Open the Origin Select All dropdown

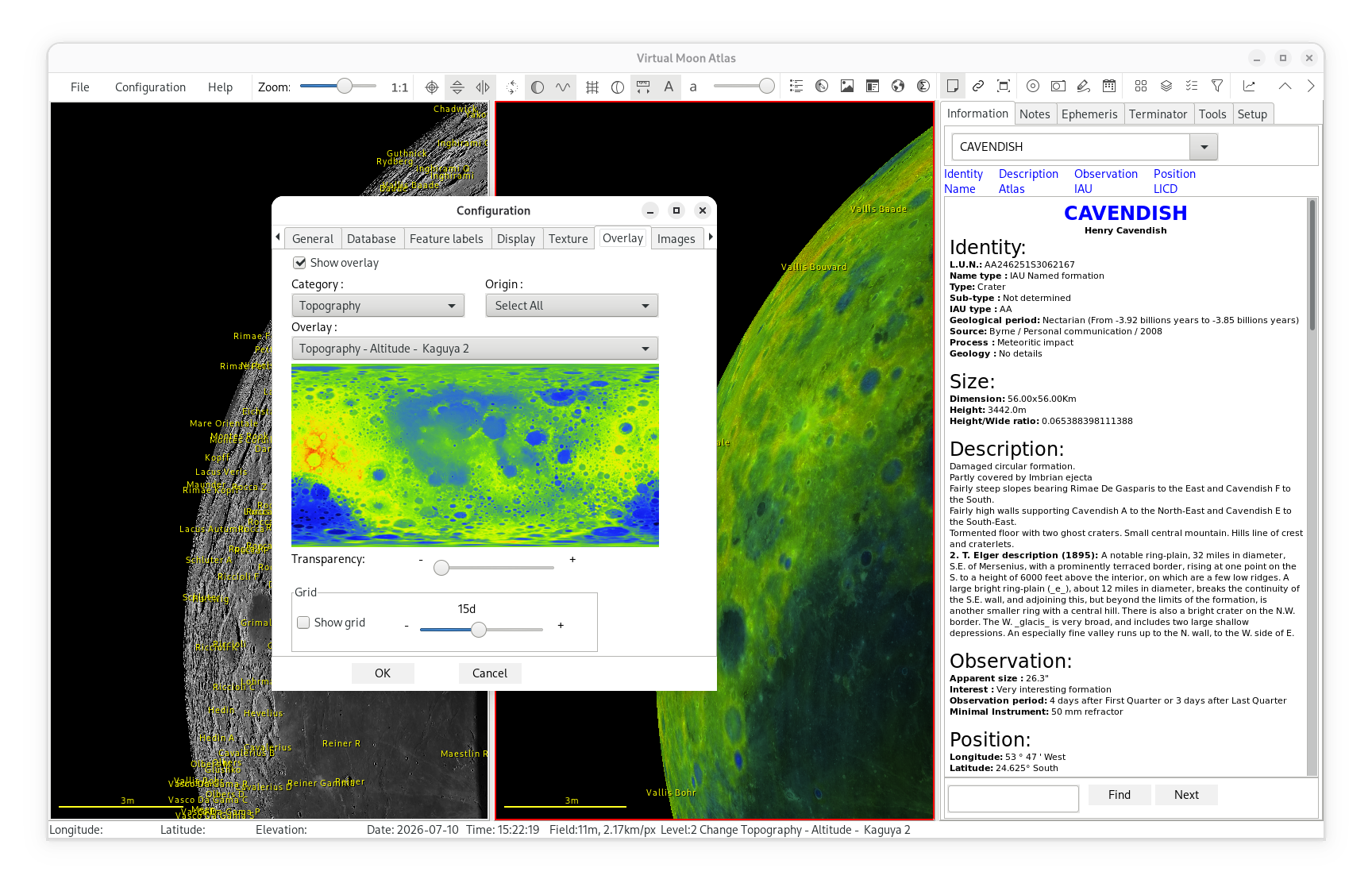[572, 306]
